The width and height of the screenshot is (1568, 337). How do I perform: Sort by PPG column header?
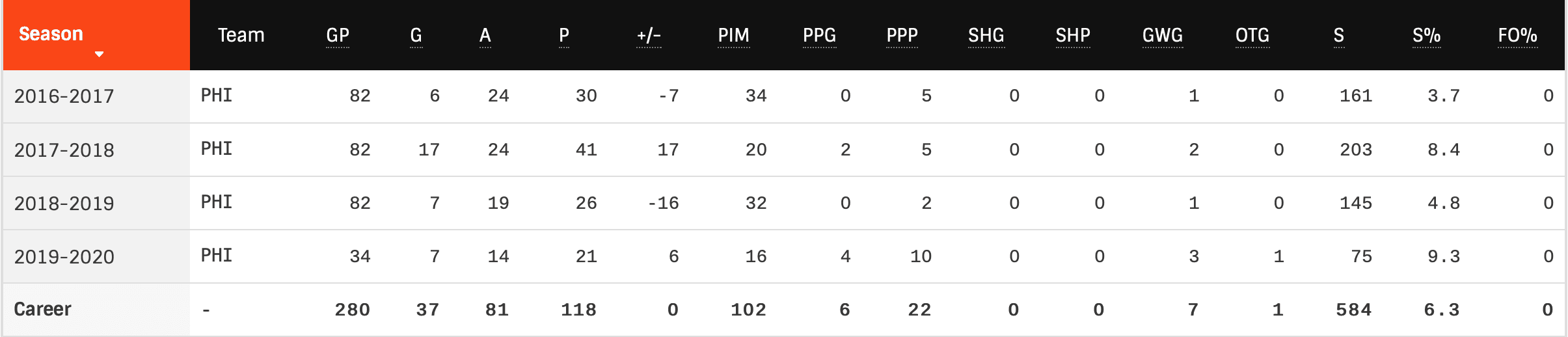(x=819, y=35)
